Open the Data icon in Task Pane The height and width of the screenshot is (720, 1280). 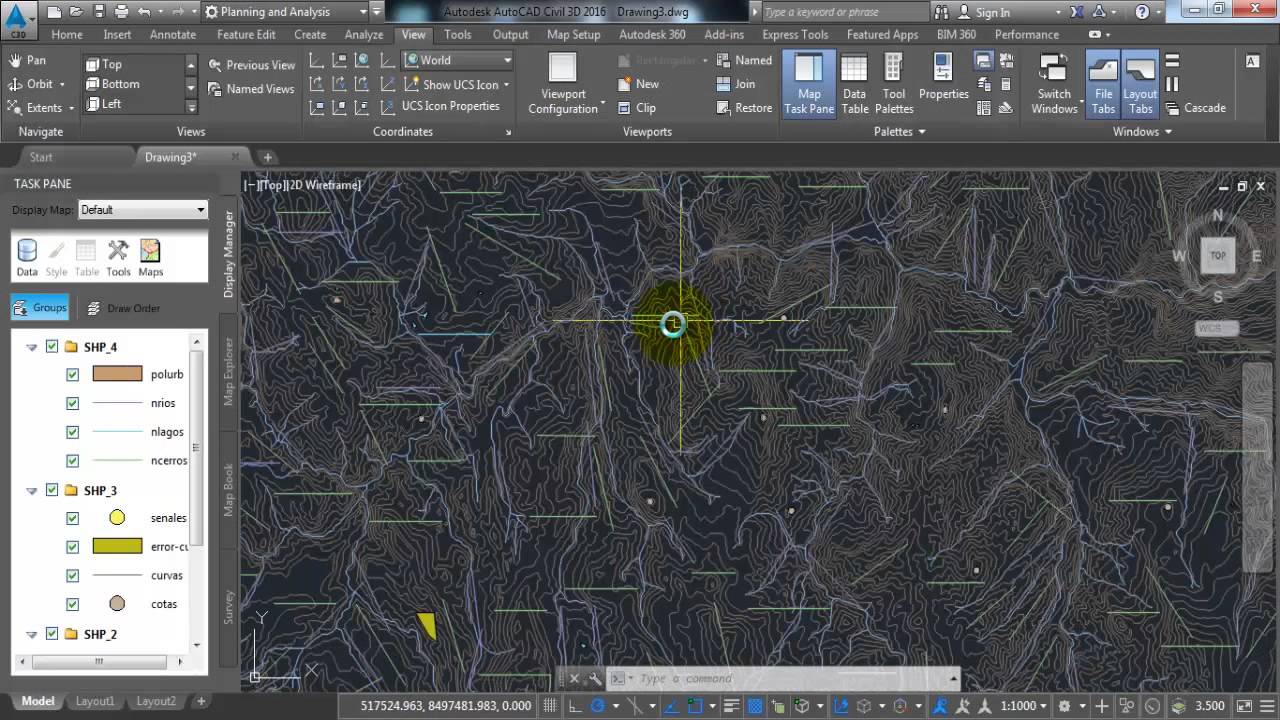click(x=27, y=258)
